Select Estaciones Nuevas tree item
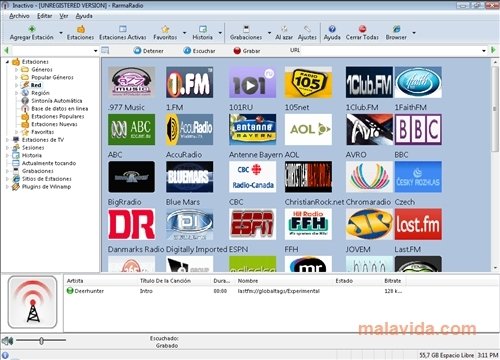This screenshot has height=360, width=500. click(x=54, y=124)
